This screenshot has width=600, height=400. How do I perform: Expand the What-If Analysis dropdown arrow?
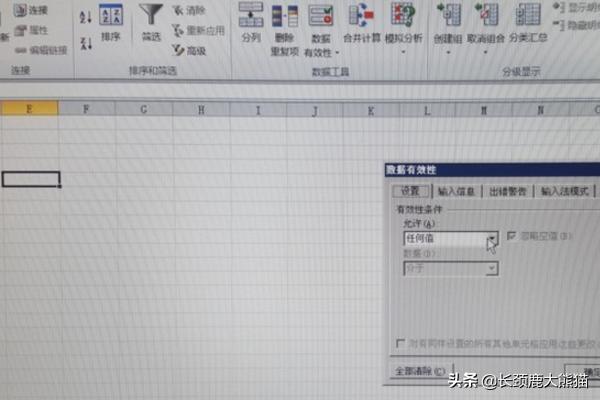point(403,52)
